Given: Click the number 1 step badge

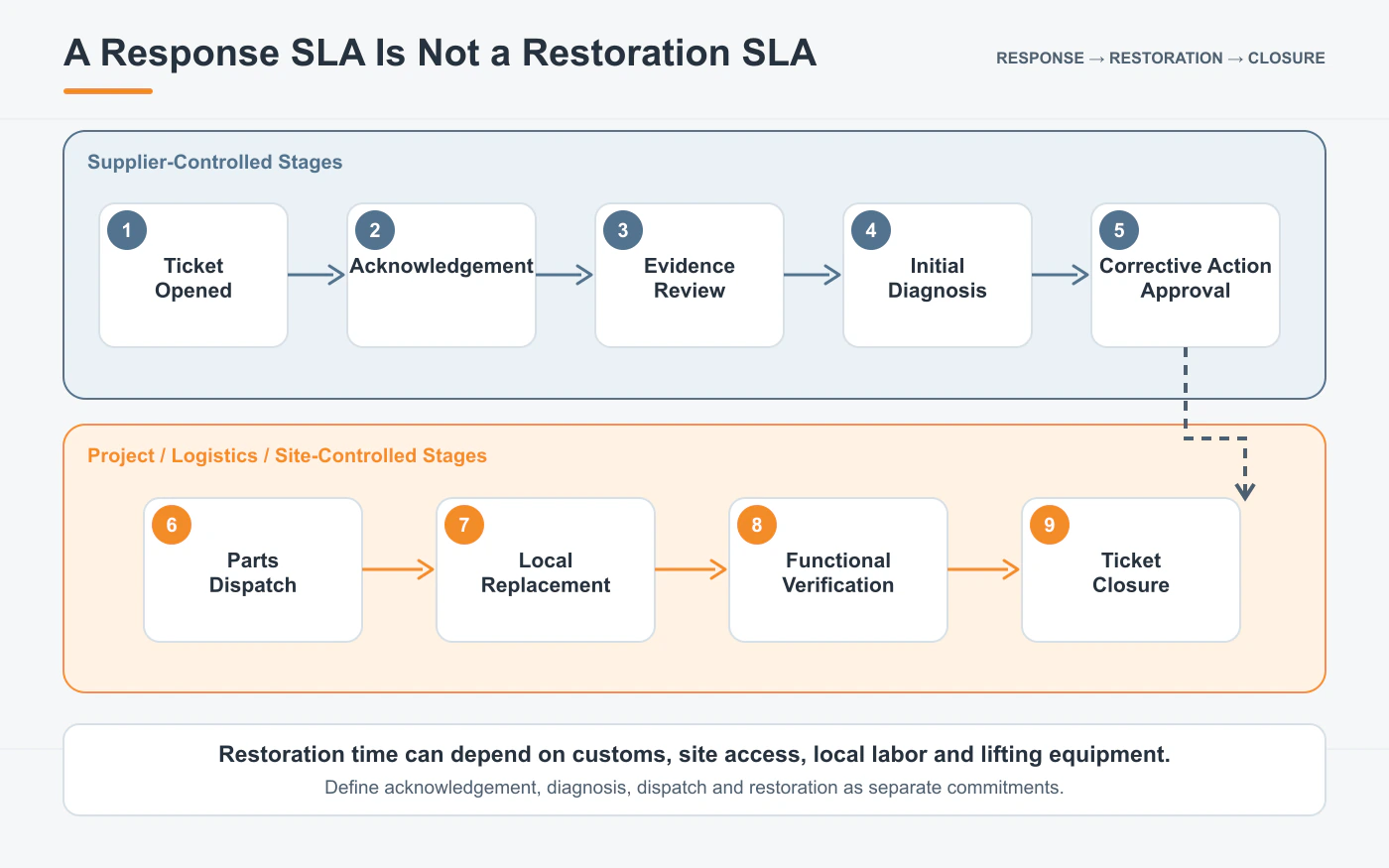Looking at the screenshot, I should 127,230.
